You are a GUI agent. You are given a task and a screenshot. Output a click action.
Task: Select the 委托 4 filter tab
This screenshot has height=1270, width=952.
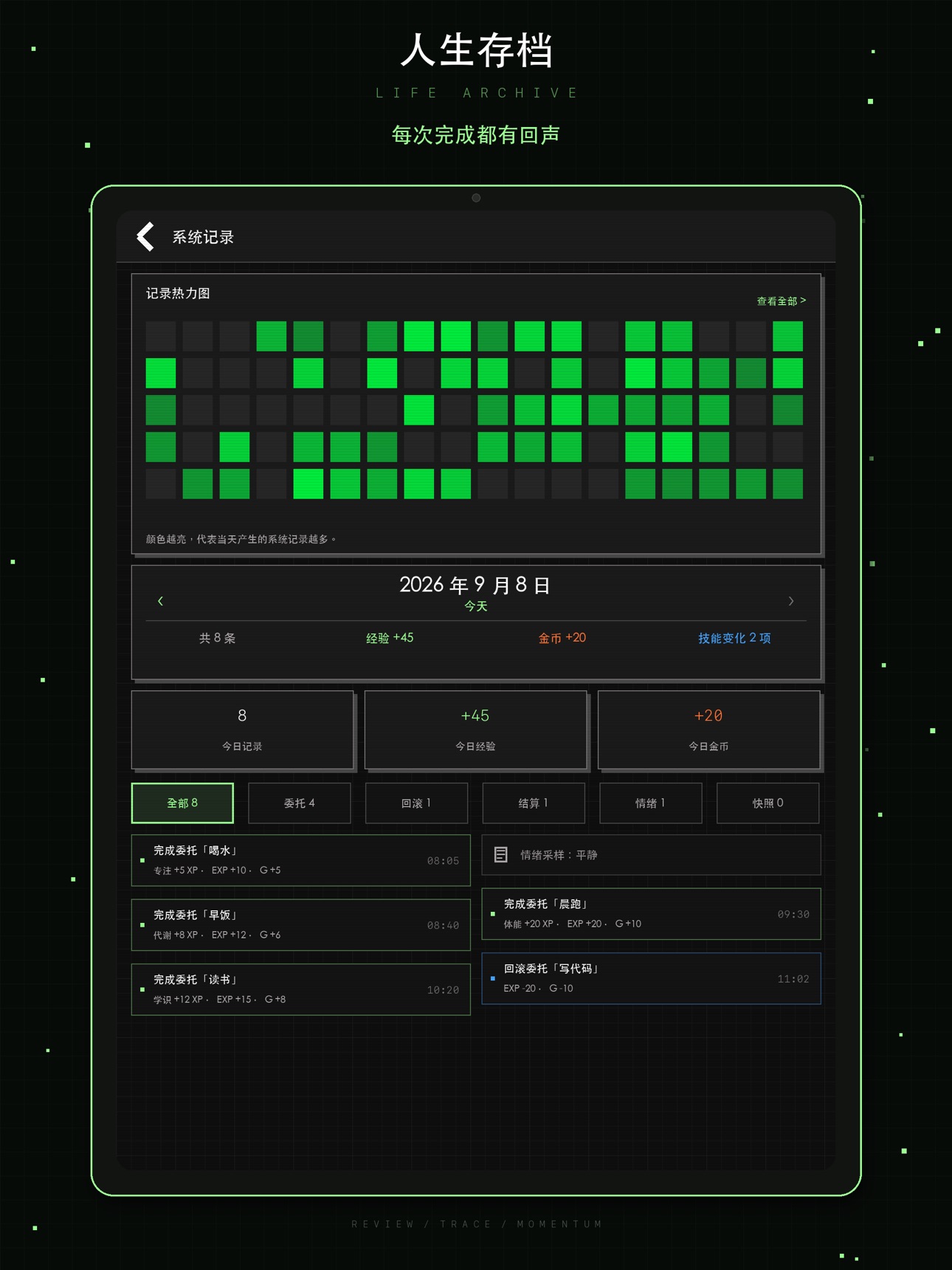tap(299, 803)
